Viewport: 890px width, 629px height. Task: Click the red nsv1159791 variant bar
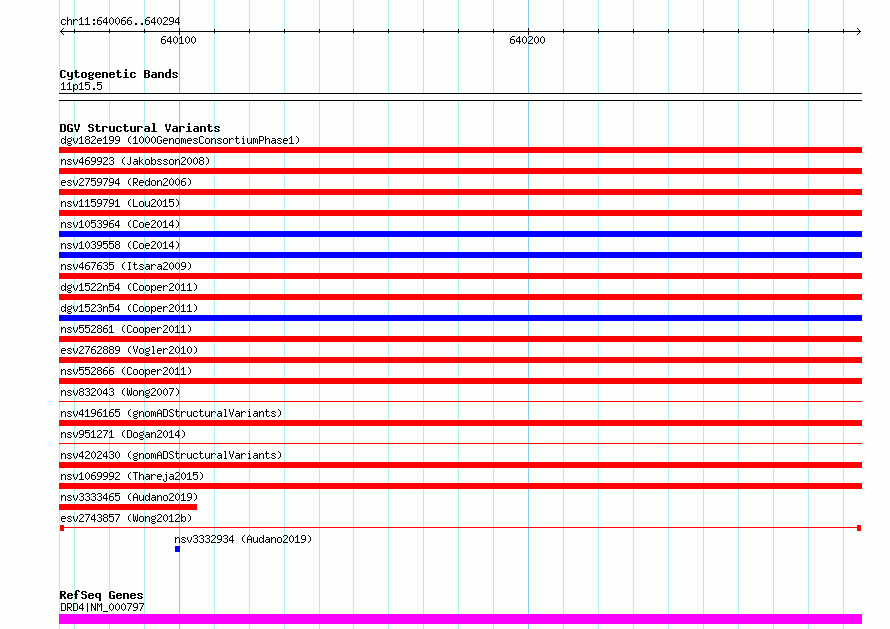(x=460, y=213)
